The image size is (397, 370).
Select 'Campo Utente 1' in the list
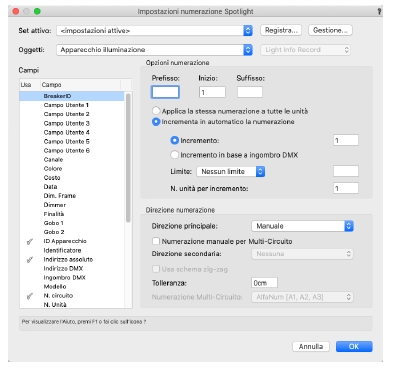(x=72, y=105)
